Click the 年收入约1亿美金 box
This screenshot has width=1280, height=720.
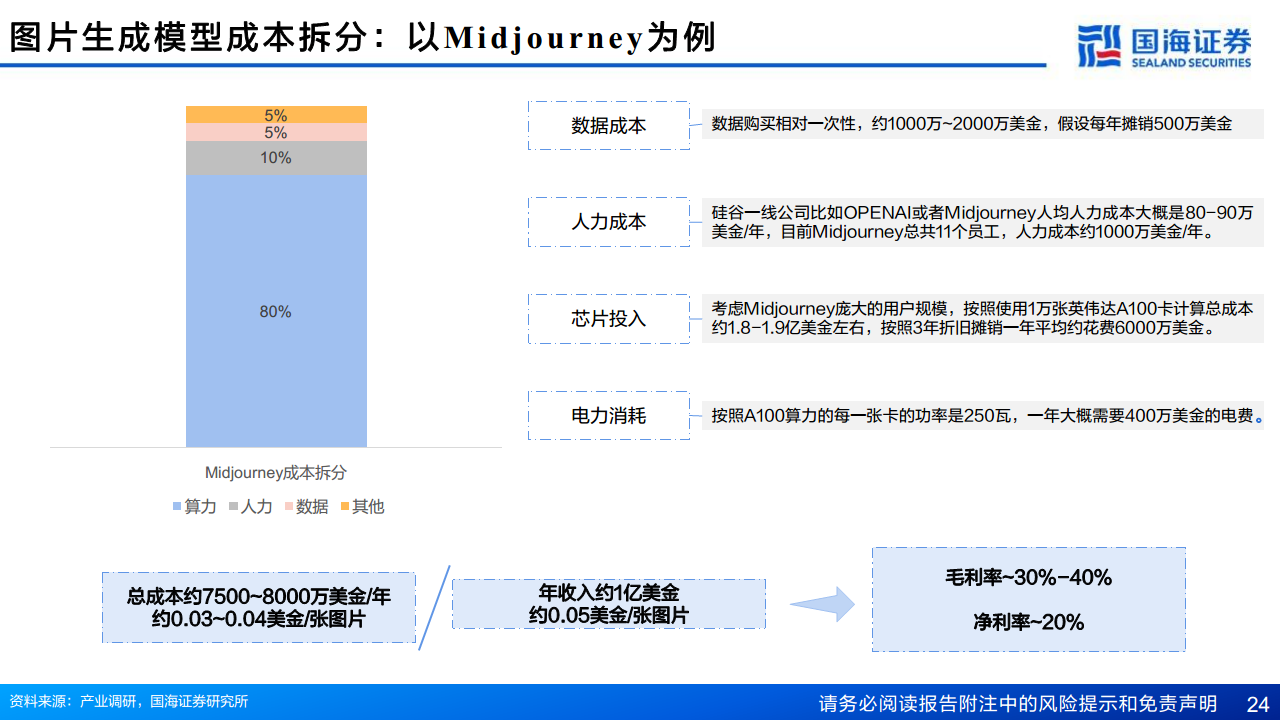coord(609,604)
